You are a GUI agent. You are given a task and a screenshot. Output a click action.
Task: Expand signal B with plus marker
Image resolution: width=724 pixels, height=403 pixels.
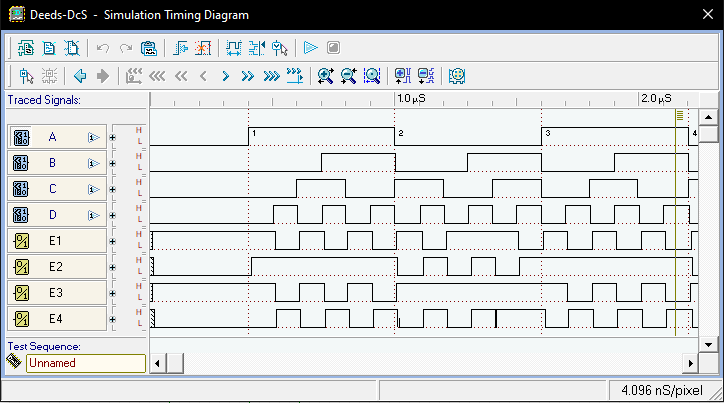pos(113,163)
